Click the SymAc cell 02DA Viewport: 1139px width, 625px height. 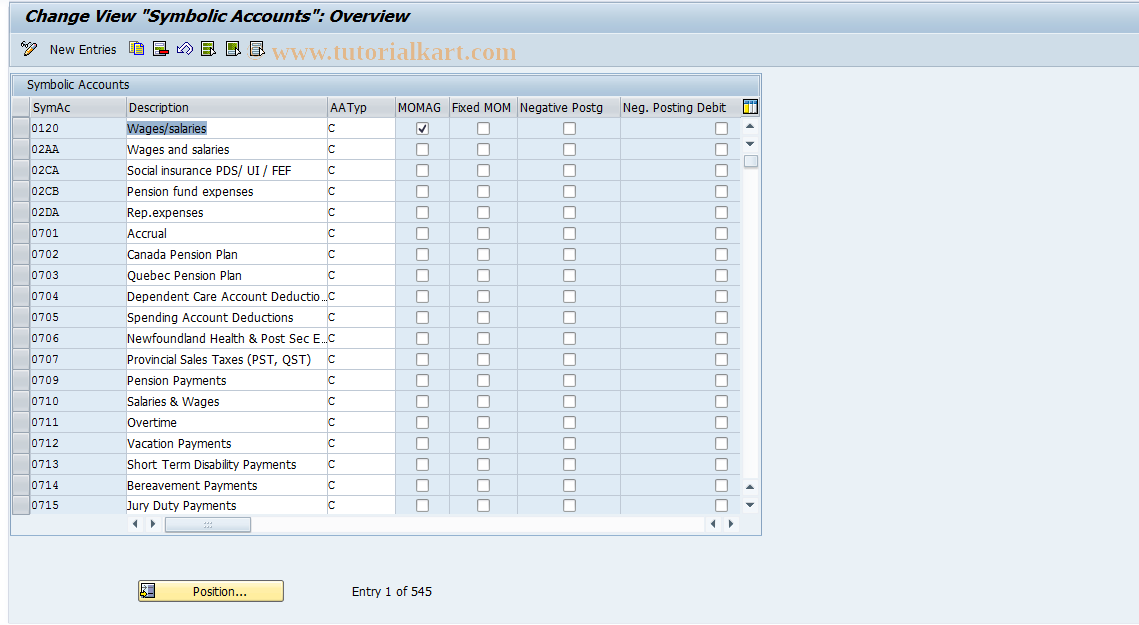[78, 213]
